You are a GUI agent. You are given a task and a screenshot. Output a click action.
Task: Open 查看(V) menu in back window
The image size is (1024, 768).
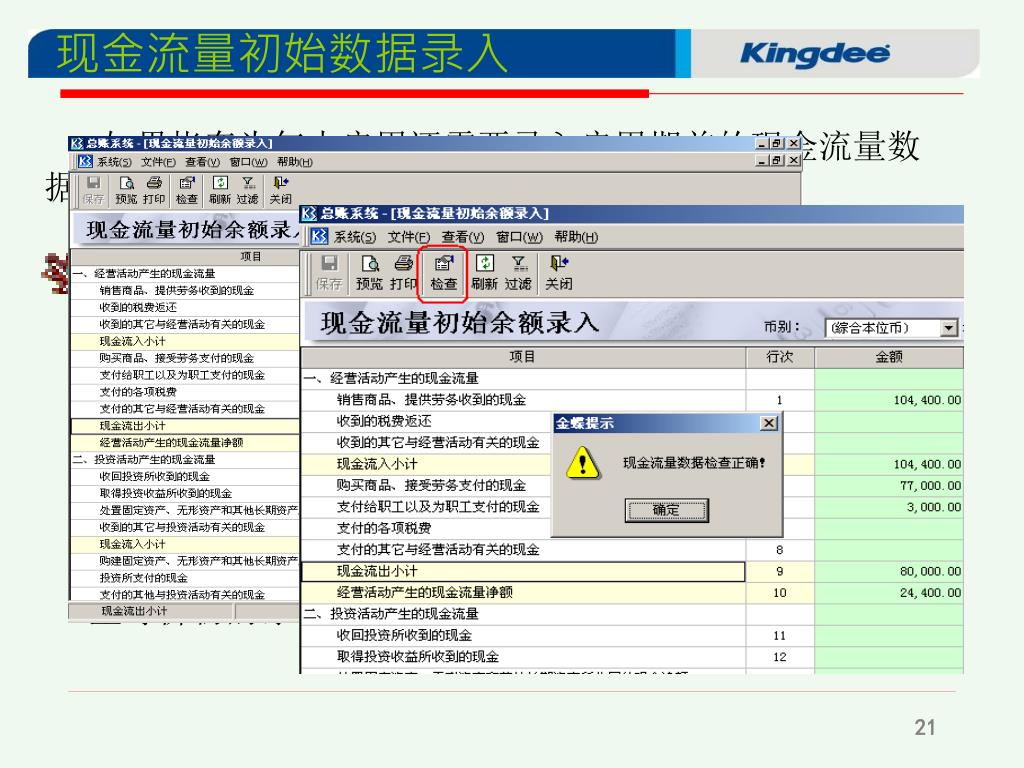202,162
